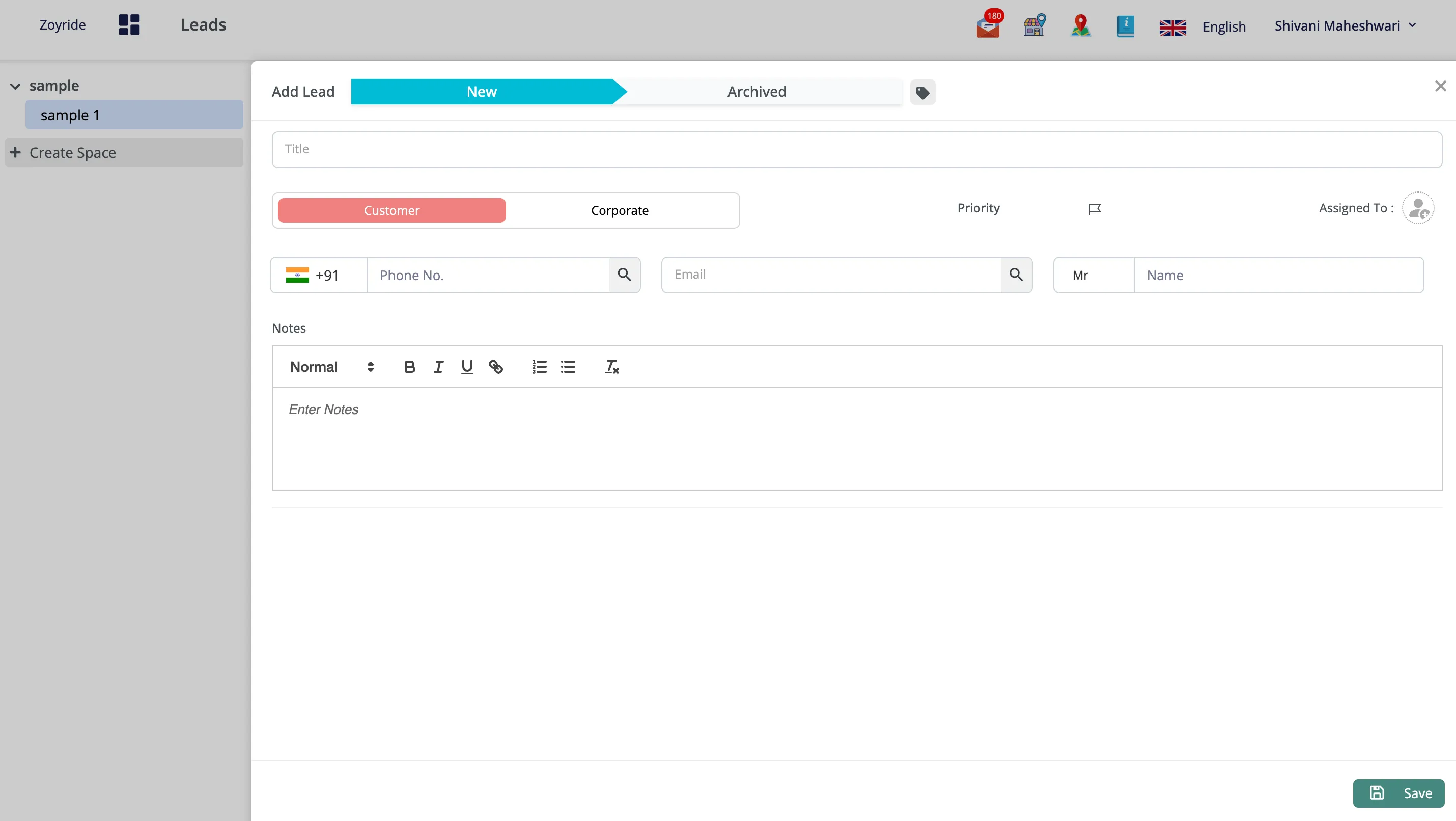The width and height of the screenshot is (1456, 821).
Task: Set priority using the flag icon
Action: [x=1094, y=209]
